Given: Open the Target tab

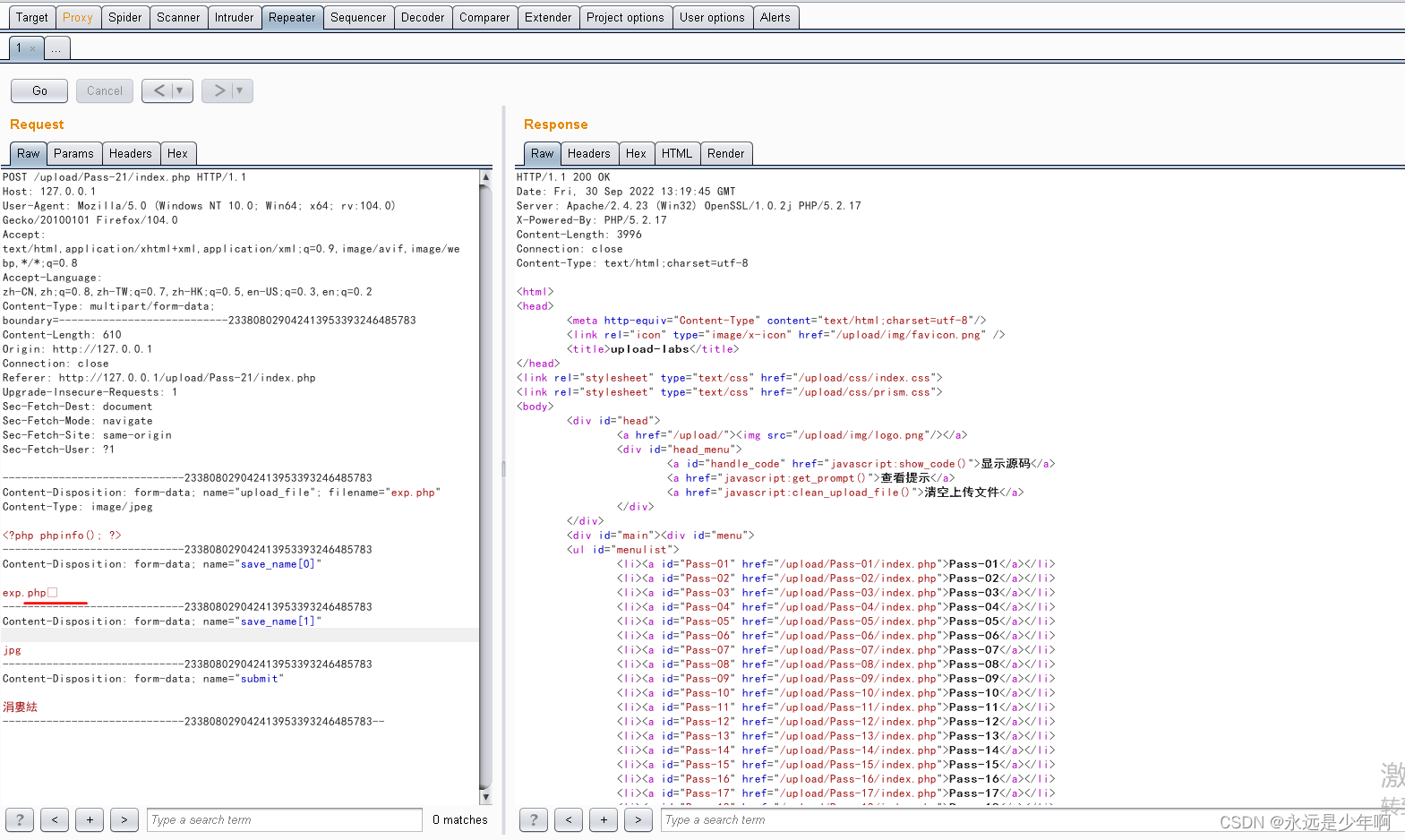Looking at the screenshot, I should pyautogui.click(x=32, y=17).
